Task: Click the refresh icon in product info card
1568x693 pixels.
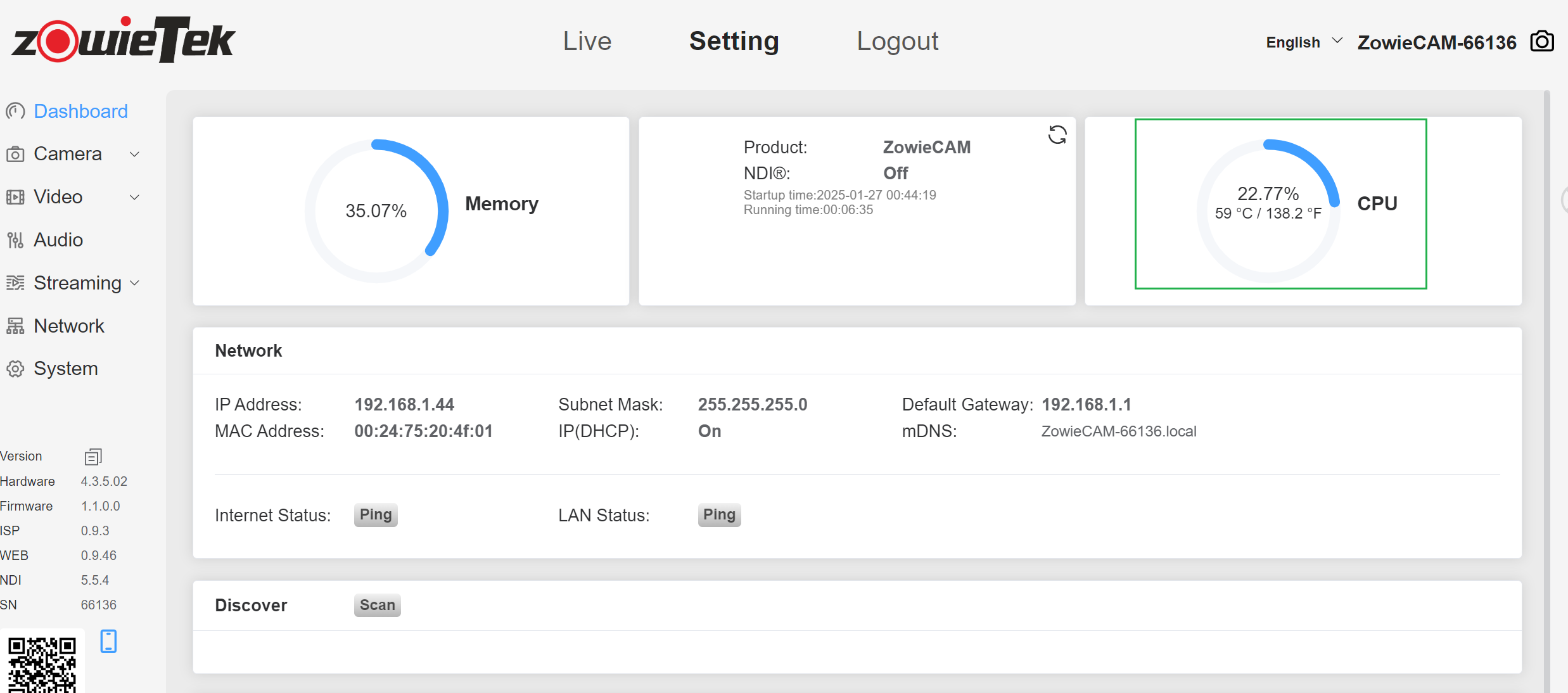Action: (1057, 135)
